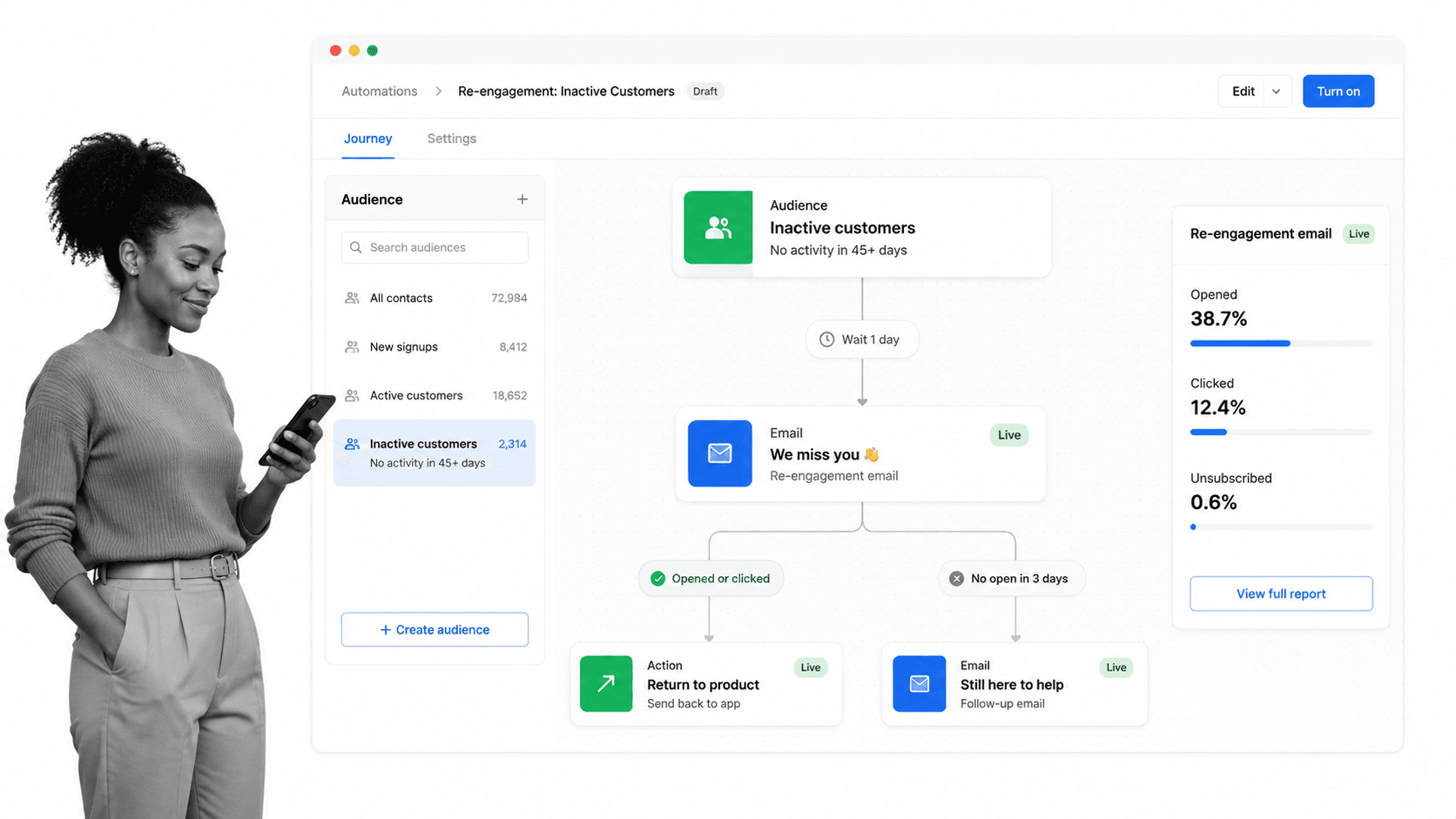This screenshot has width=1456, height=819.
Task: Click the Unsubscribed 0.6% progress bar
Action: tap(1281, 527)
